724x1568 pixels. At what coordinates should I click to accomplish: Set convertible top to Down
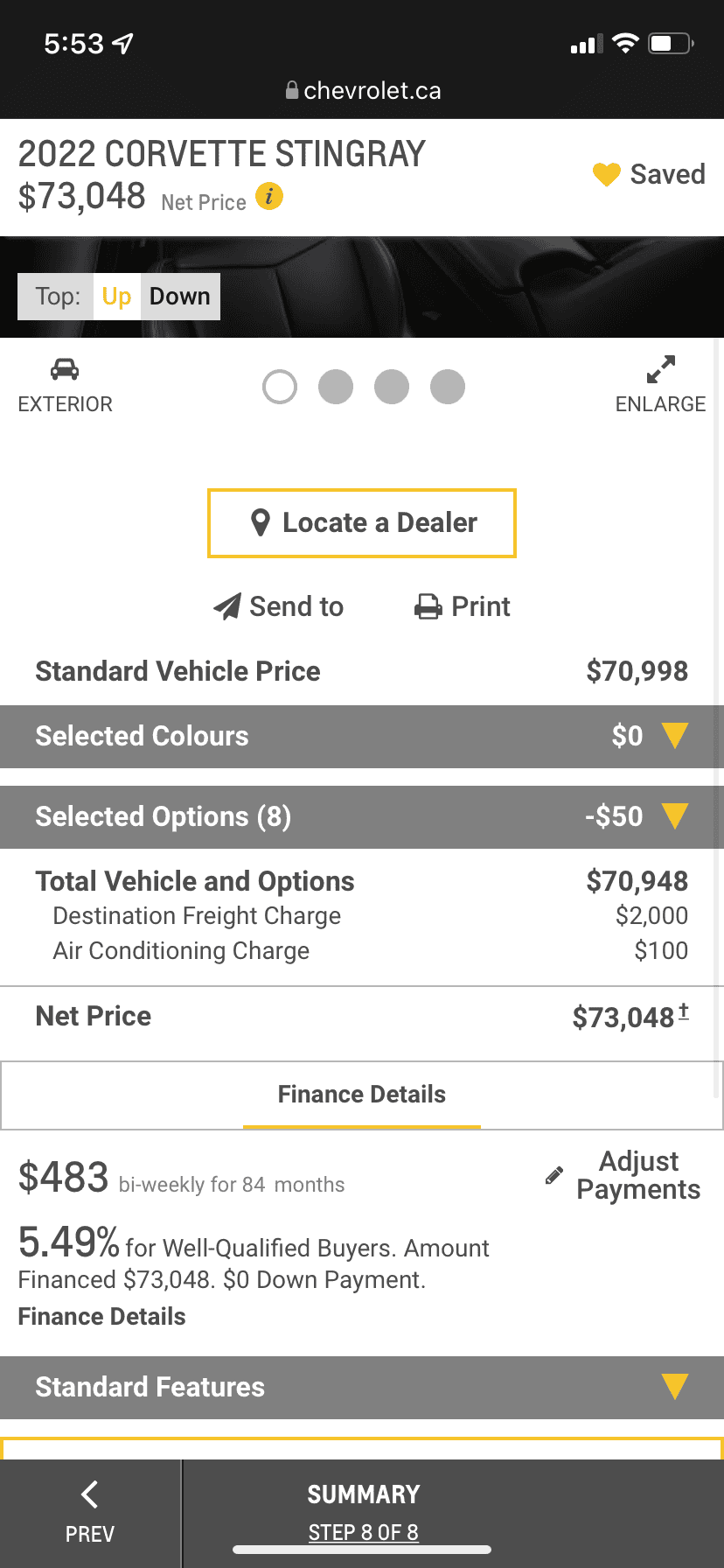(180, 297)
